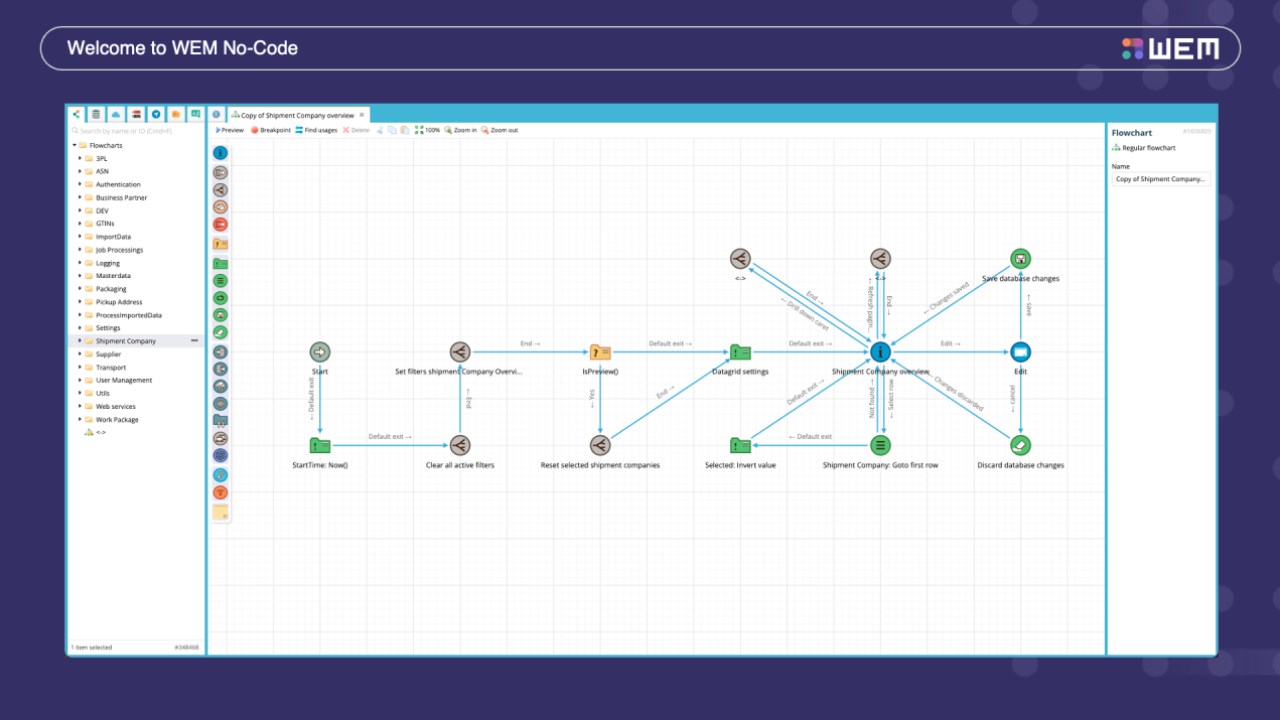Image resolution: width=1280 pixels, height=720 pixels.
Task: Expand the Business Partner folder
Action: 80,197
